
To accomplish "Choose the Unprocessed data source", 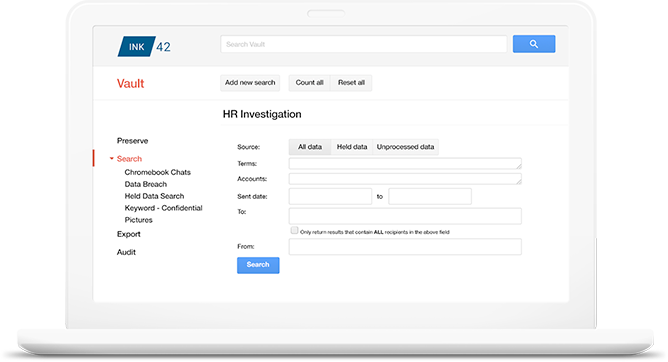I will click(x=405, y=147).
